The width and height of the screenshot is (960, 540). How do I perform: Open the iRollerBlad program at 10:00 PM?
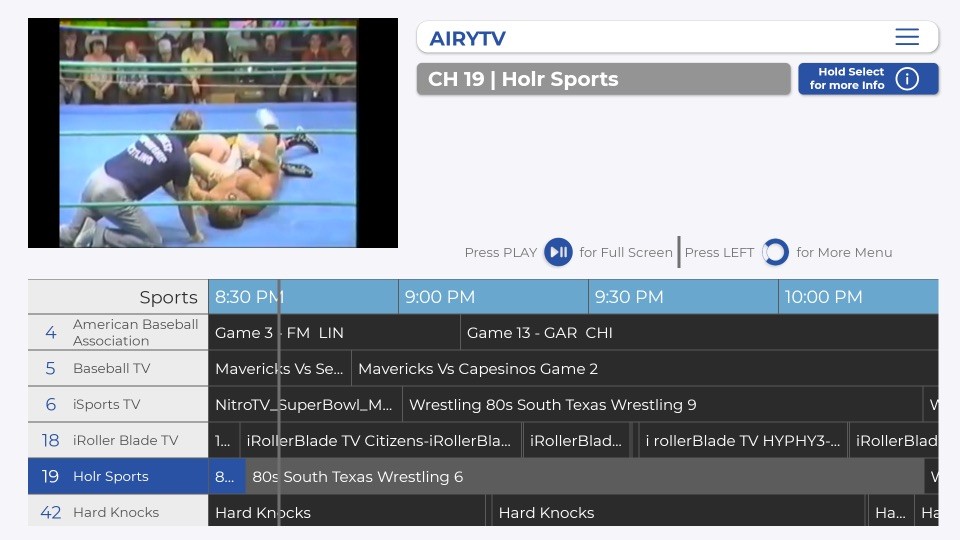coord(894,440)
